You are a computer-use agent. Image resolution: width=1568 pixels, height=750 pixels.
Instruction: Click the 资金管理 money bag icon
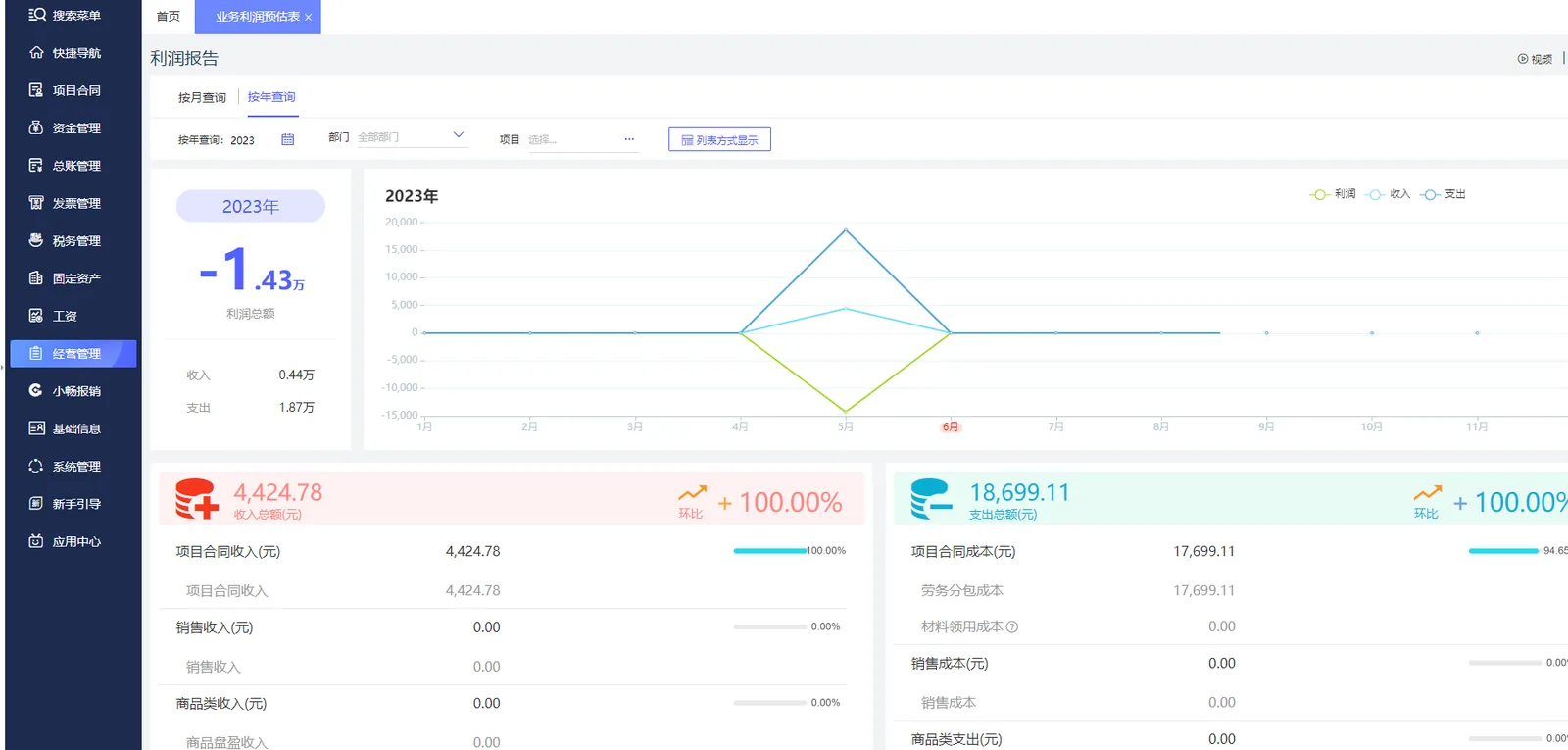point(36,127)
